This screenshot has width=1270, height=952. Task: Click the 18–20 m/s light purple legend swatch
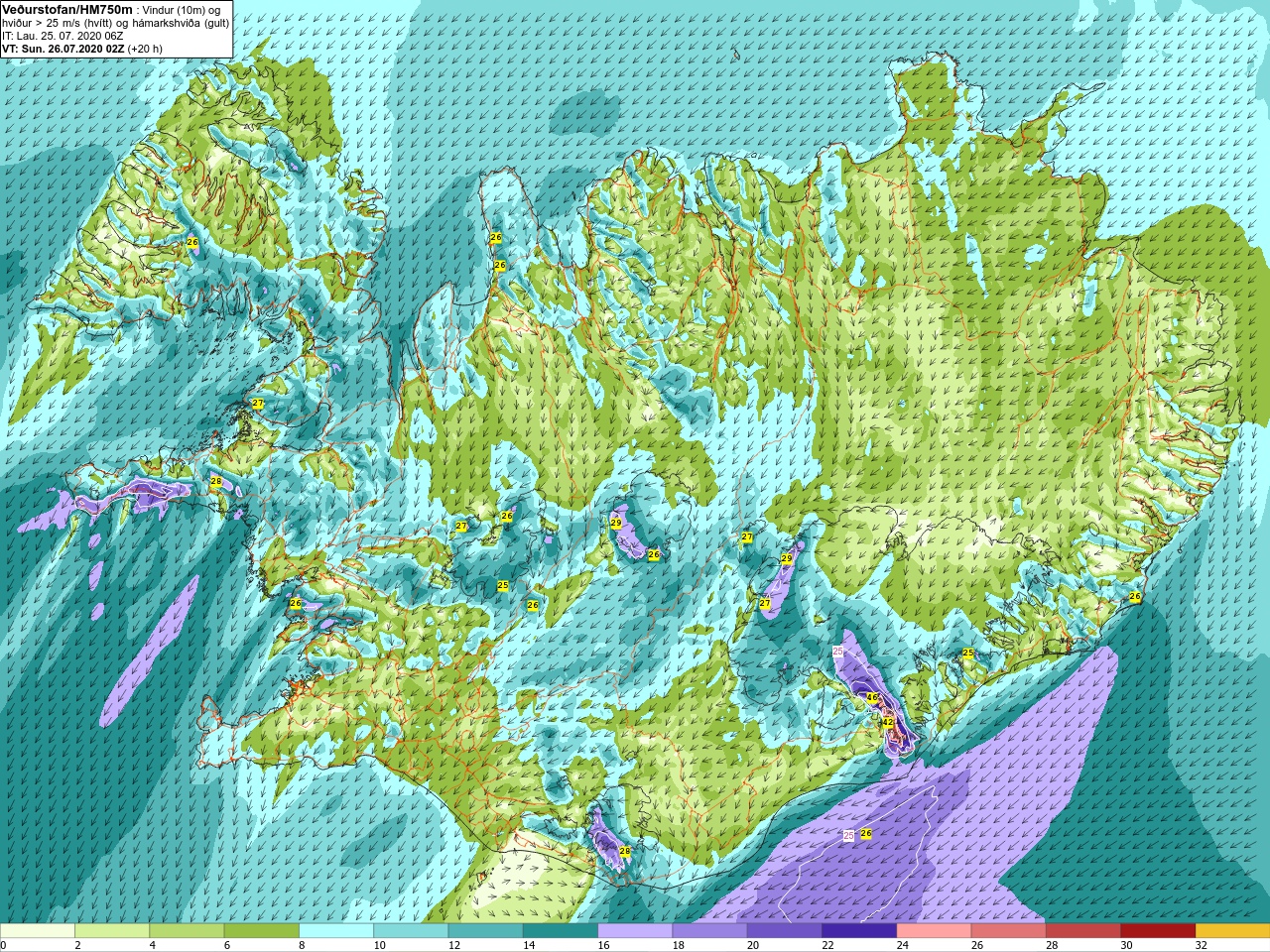click(x=709, y=930)
